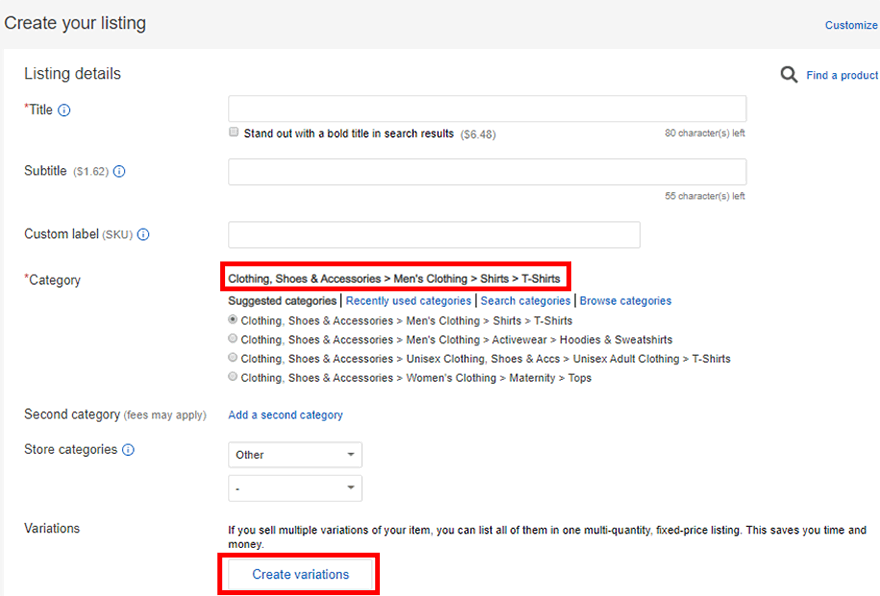The width and height of the screenshot is (880, 596).
Task: Open the Customize link
Action: pyautogui.click(x=851, y=25)
